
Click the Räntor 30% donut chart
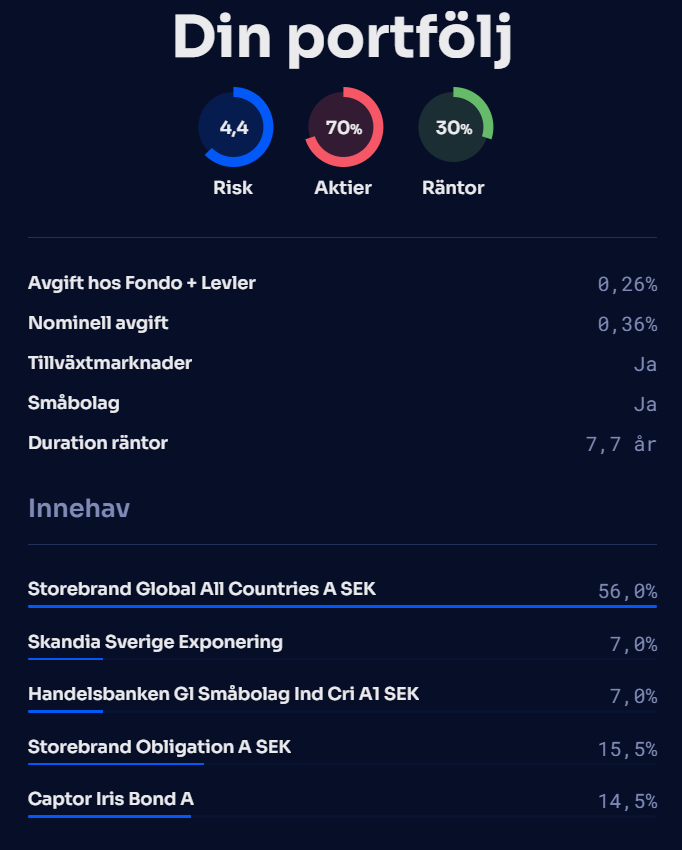[454, 127]
